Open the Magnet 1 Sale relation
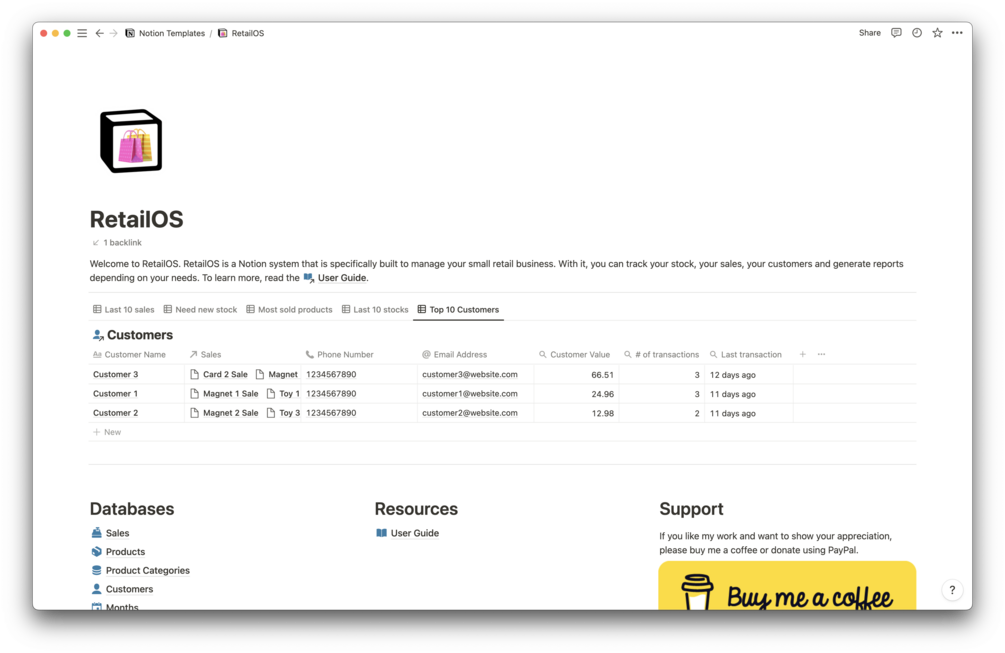1005x653 pixels. click(224, 393)
